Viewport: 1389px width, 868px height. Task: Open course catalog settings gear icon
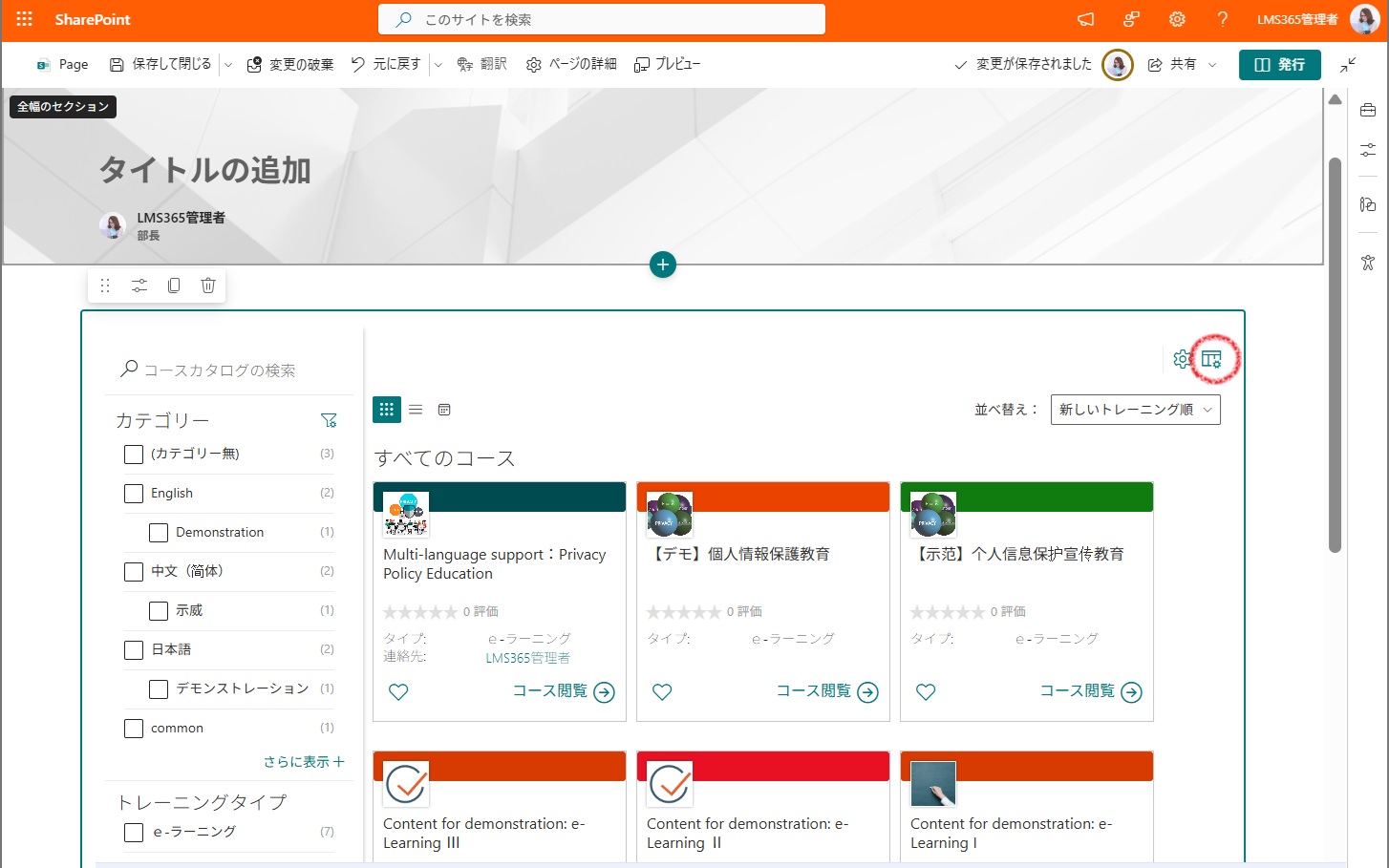point(1182,359)
